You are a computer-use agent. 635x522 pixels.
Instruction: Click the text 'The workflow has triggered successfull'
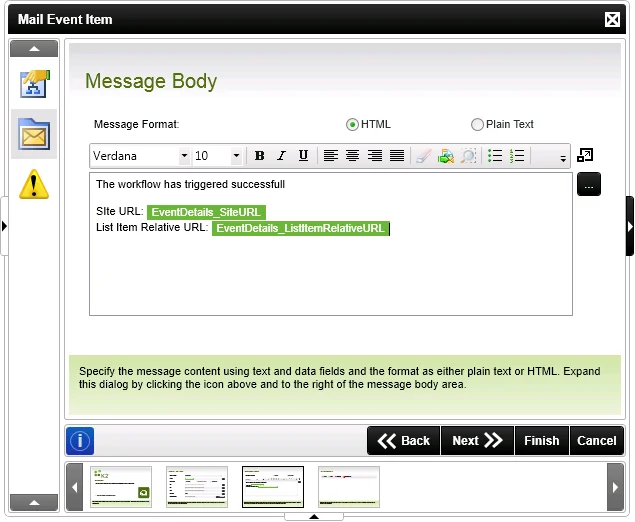coord(190,184)
